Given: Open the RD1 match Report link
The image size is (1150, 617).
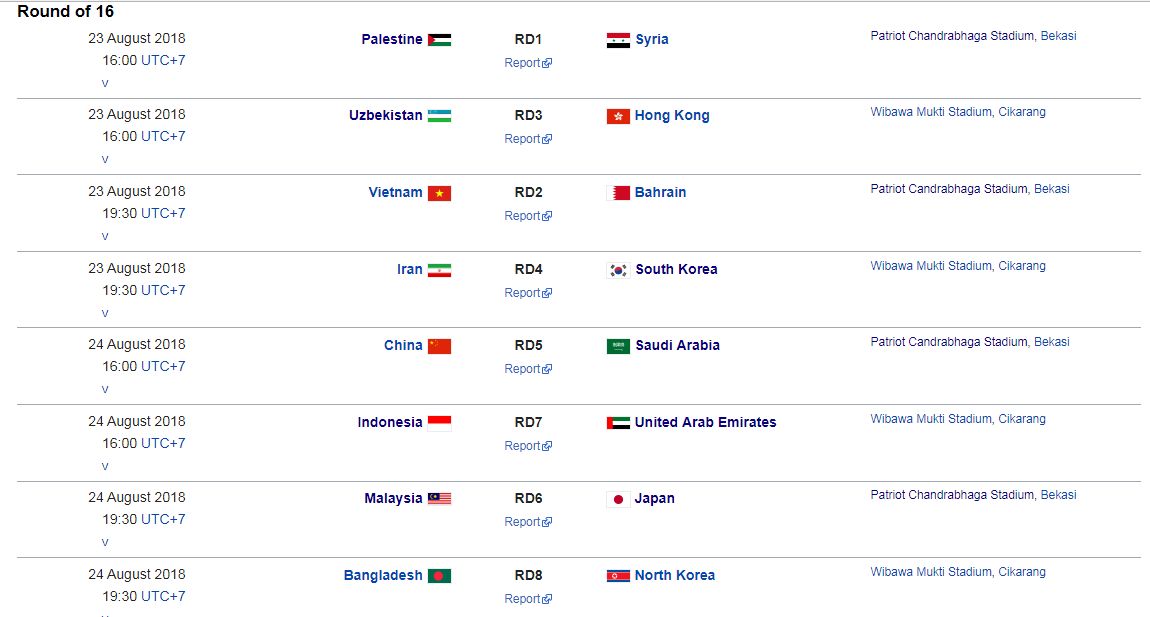Looking at the screenshot, I should [523, 63].
